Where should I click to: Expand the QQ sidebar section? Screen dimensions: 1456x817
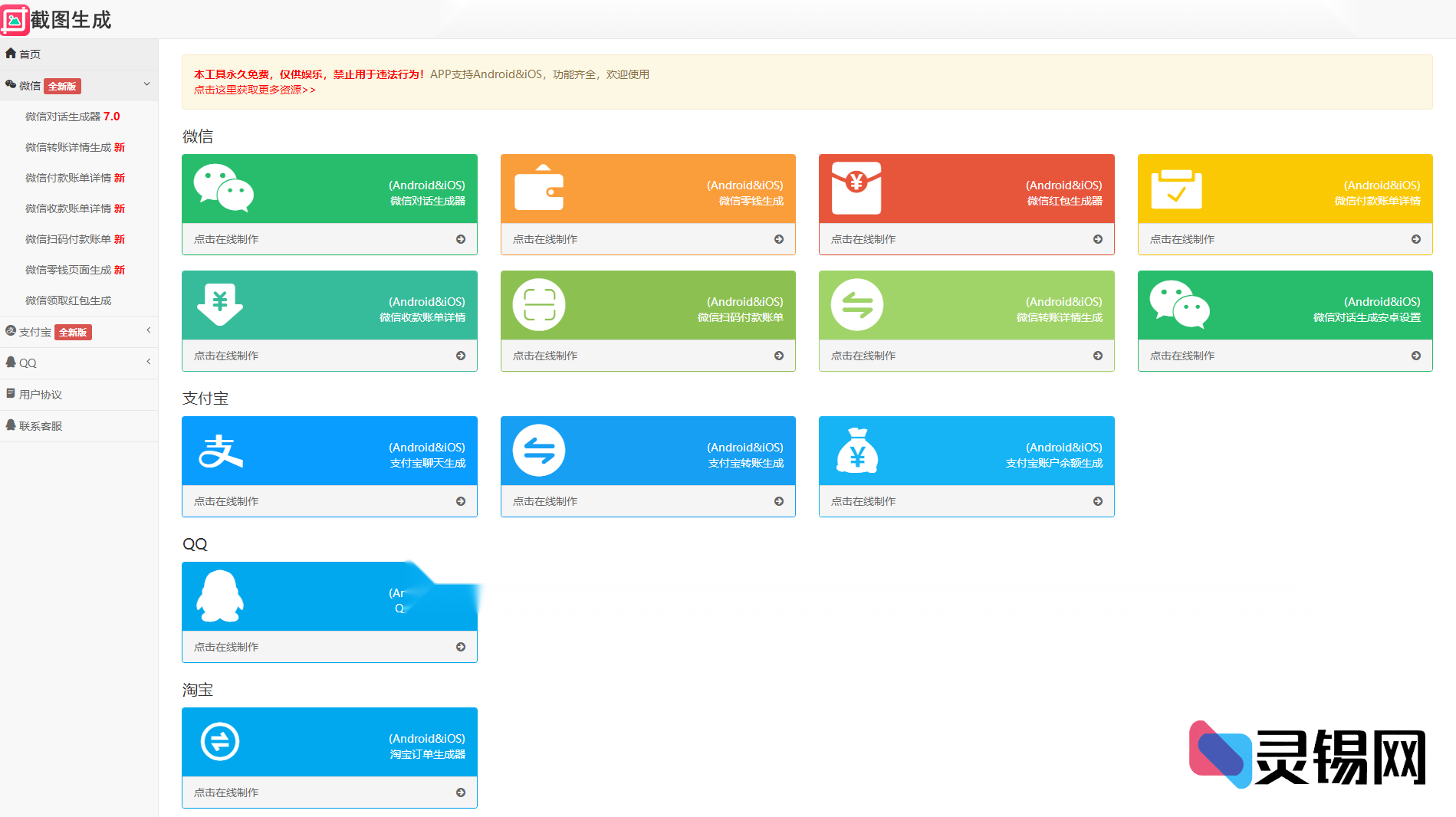pyautogui.click(x=148, y=362)
